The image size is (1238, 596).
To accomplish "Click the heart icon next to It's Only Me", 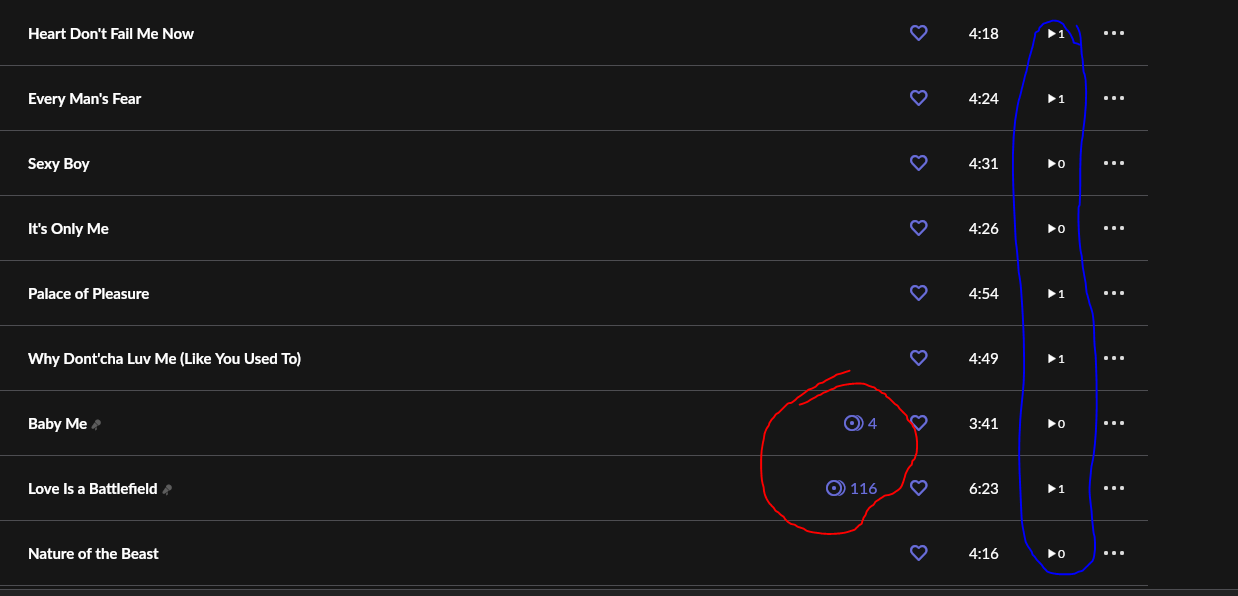I will (x=919, y=228).
